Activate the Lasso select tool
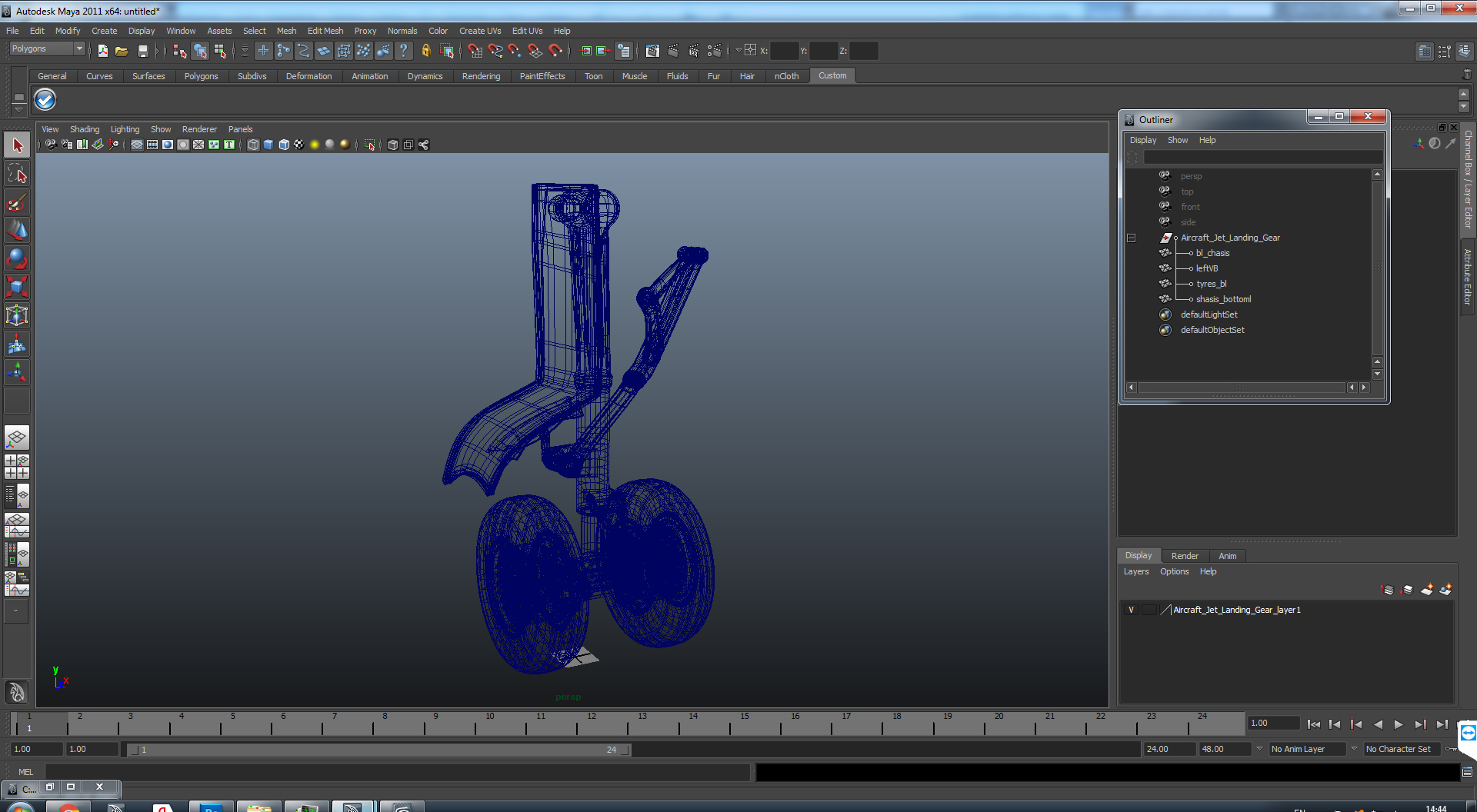The width and height of the screenshot is (1477, 812). (17, 174)
